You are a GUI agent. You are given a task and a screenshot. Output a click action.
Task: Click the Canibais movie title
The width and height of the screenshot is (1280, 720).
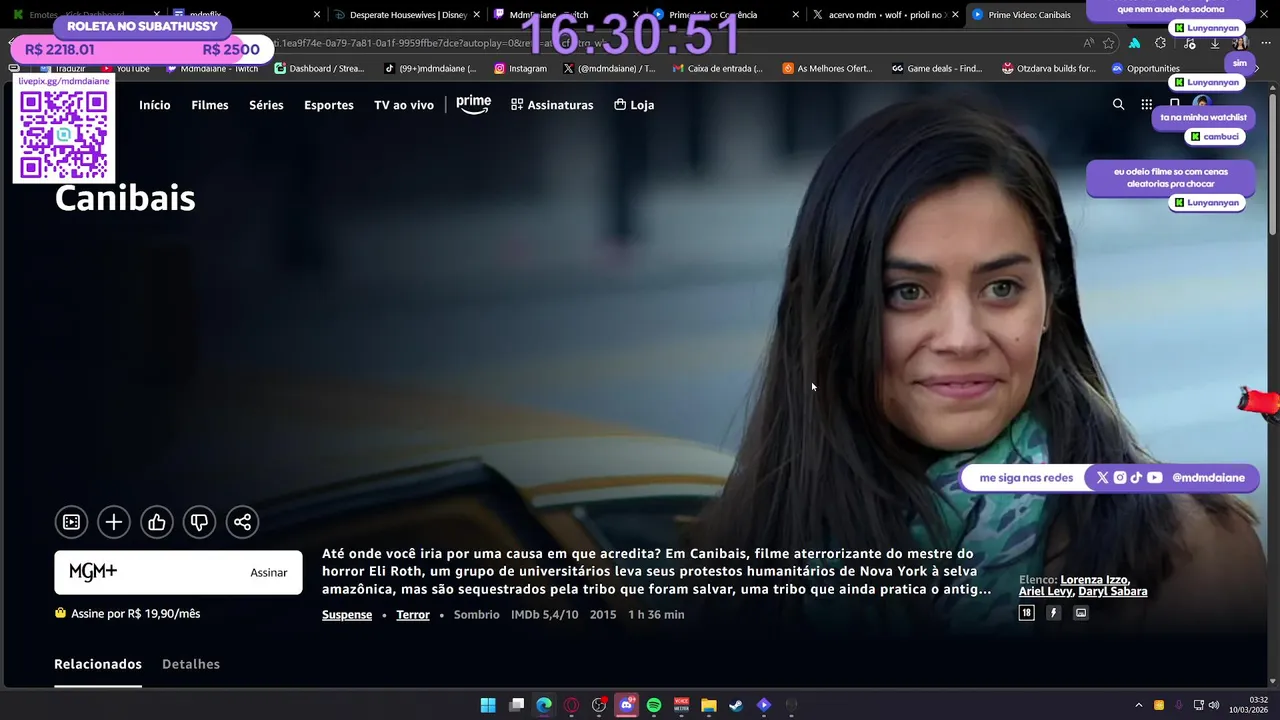[x=125, y=198]
